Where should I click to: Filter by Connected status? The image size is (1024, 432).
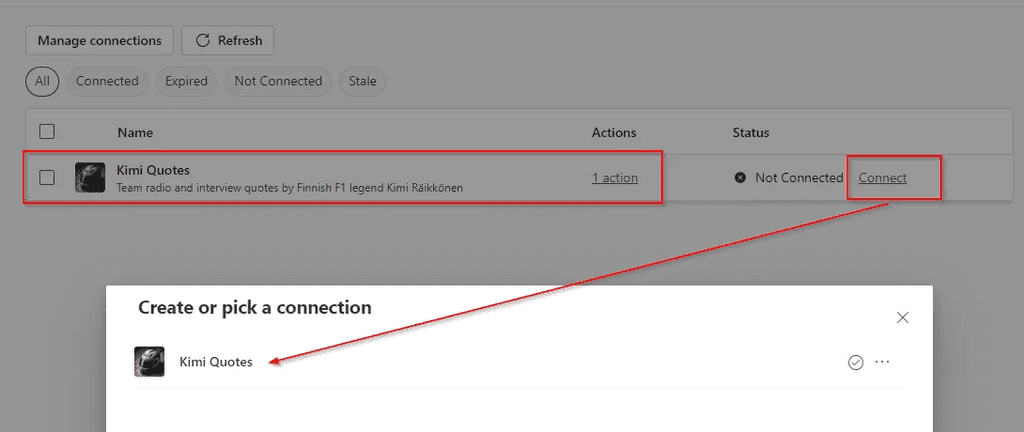pos(107,82)
